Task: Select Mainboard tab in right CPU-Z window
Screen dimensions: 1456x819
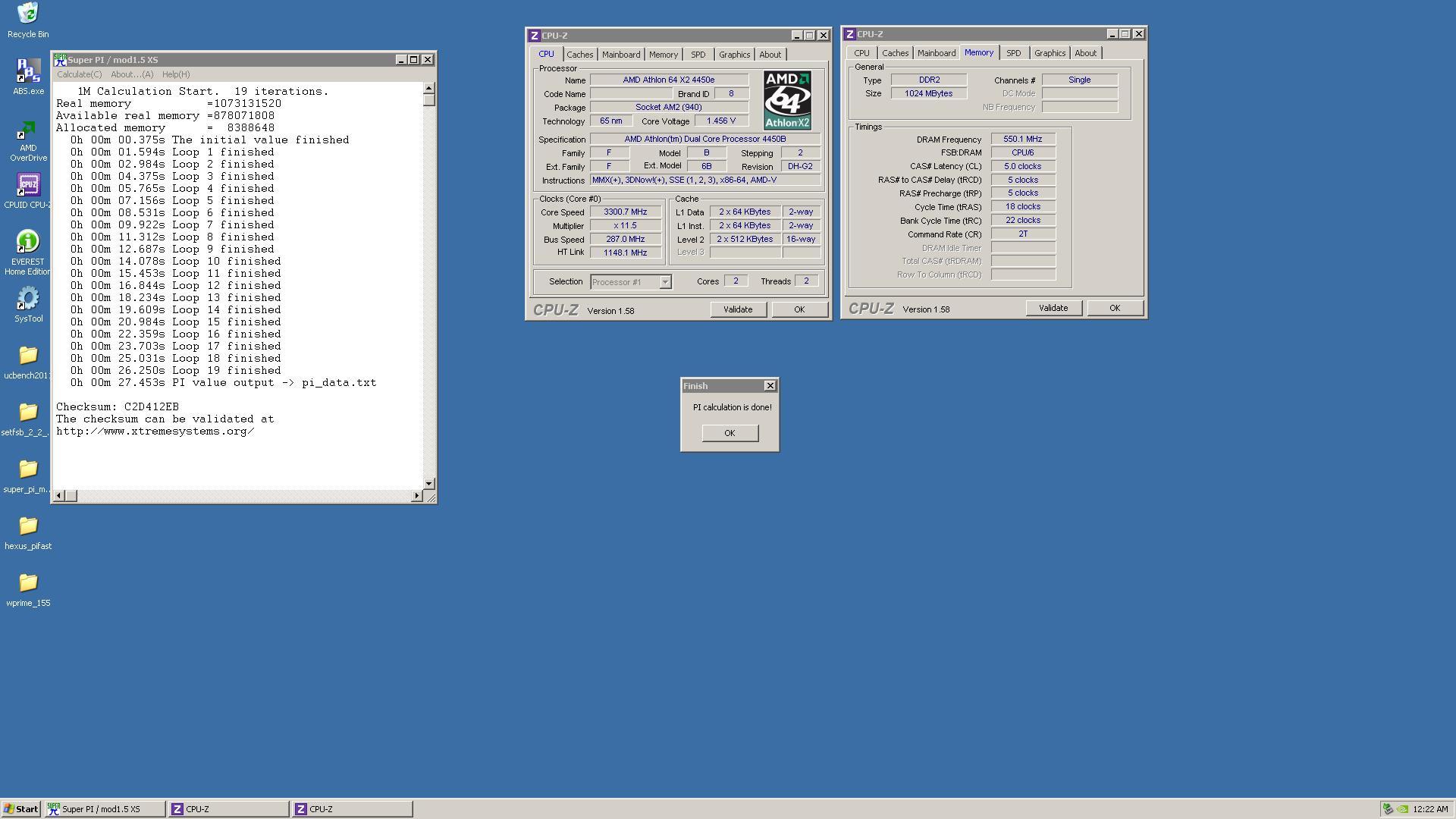Action: (937, 53)
